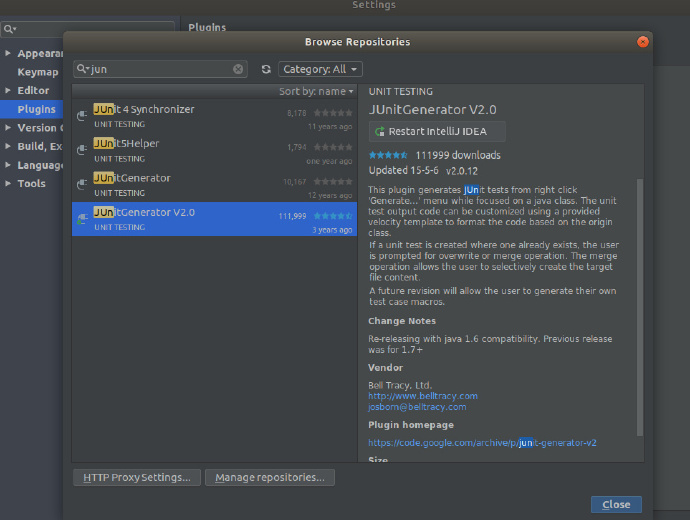This screenshot has height=520, width=690.
Task: Open the Category: All dropdown
Action: coord(321,70)
